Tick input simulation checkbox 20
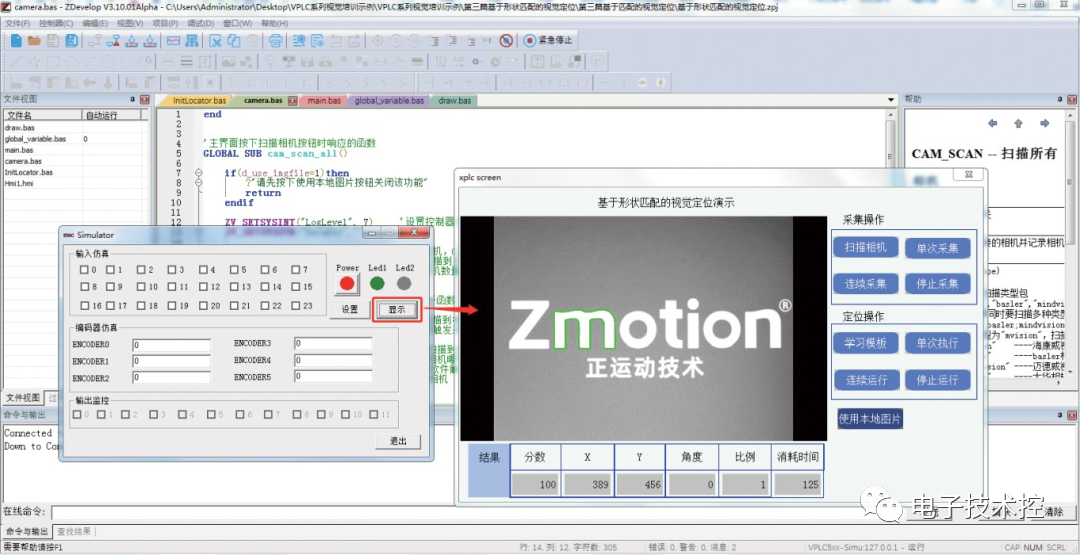Viewport: 1080px width, 555px height. point(203,306)
